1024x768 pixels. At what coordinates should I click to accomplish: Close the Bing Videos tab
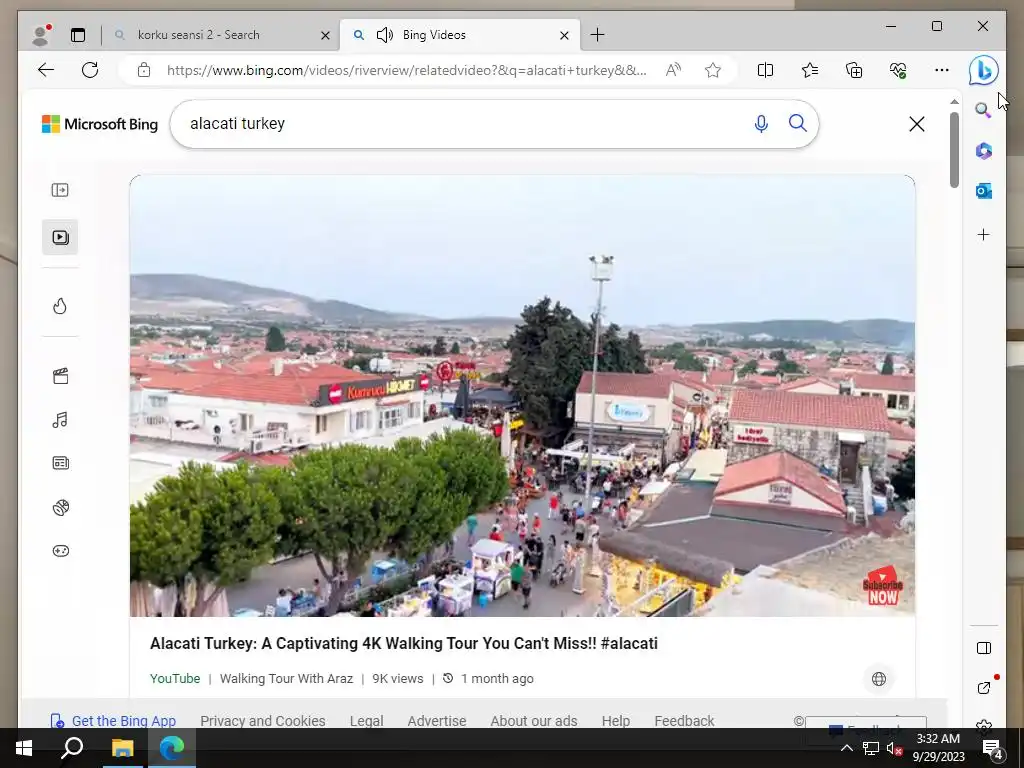point(564,35)
